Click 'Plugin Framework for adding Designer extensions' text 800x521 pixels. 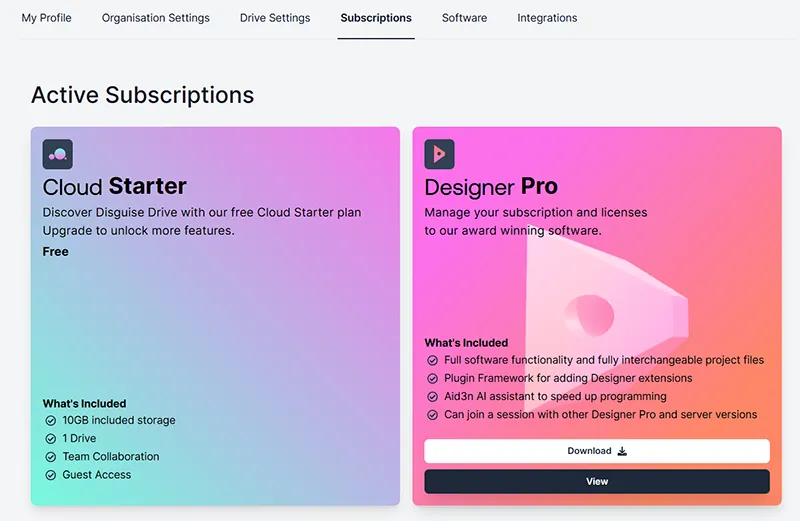[x=568, y=378]
